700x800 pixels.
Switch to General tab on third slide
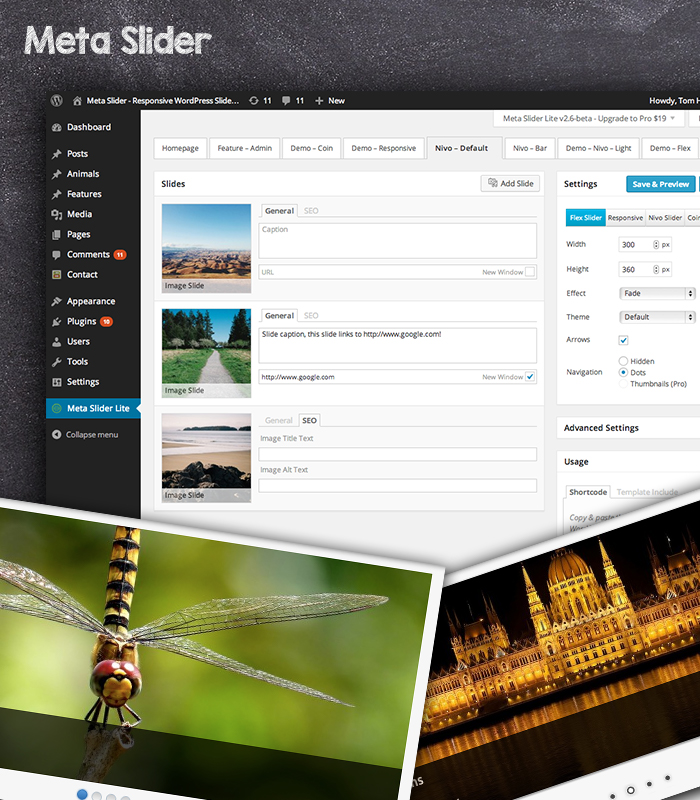[279, 420]
